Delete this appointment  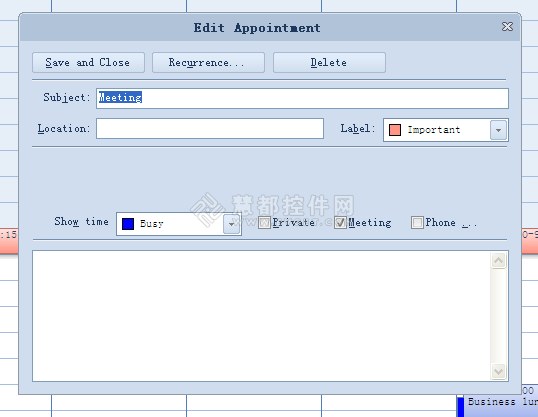point(329,62)
